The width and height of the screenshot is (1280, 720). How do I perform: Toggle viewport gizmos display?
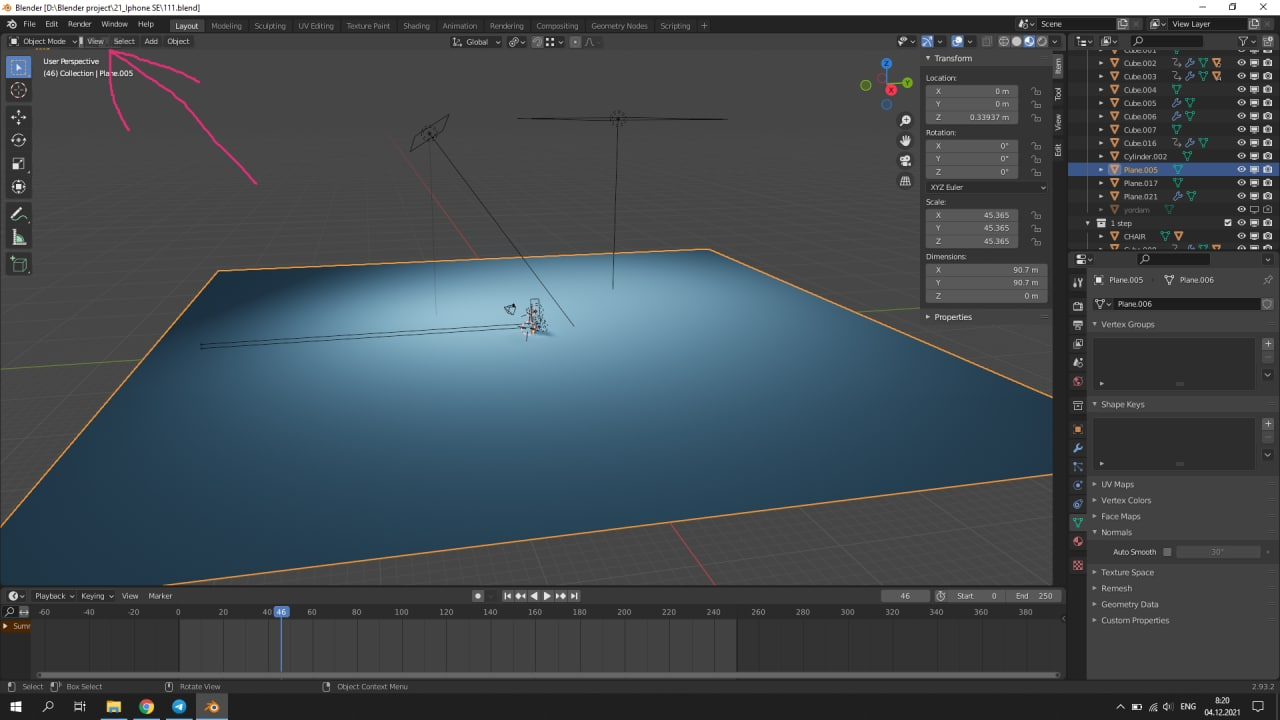point(927,41)
